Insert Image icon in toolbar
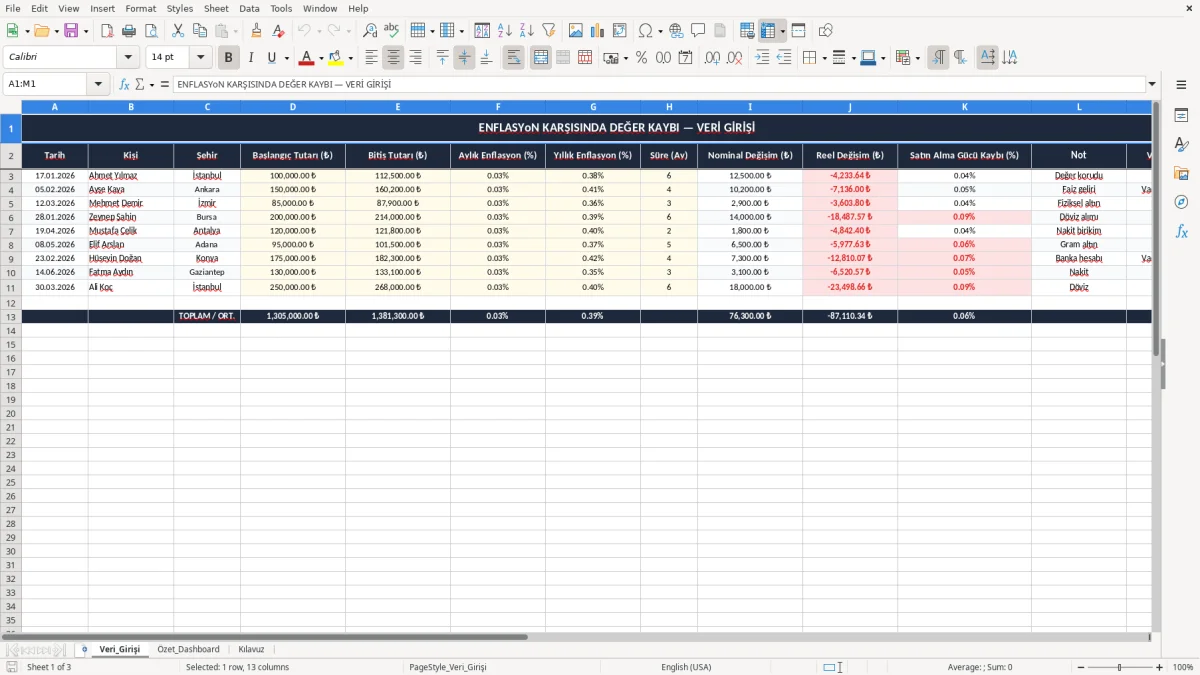The height and width of the screenshot is (675, 1200). pyautogui.click(x=576, y=31)
